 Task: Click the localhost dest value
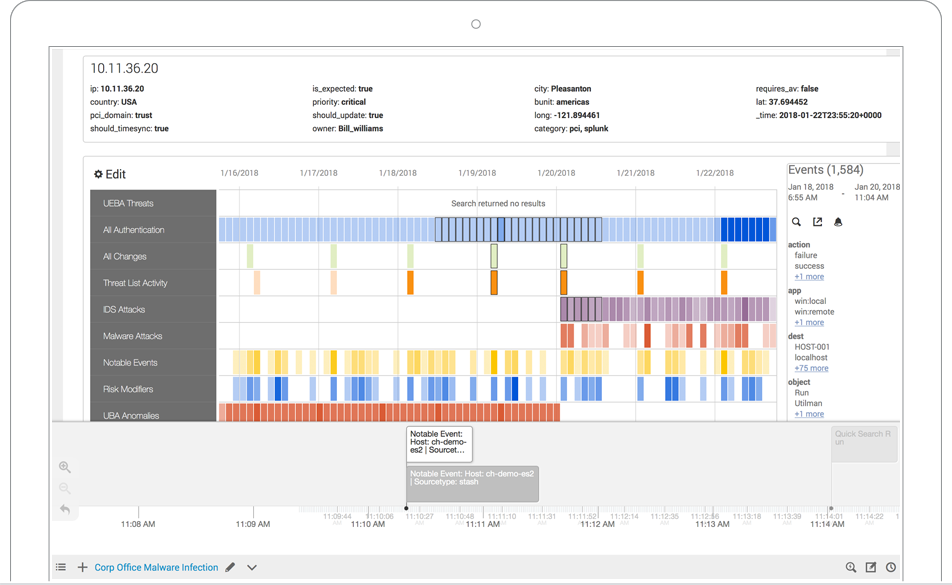811,357
